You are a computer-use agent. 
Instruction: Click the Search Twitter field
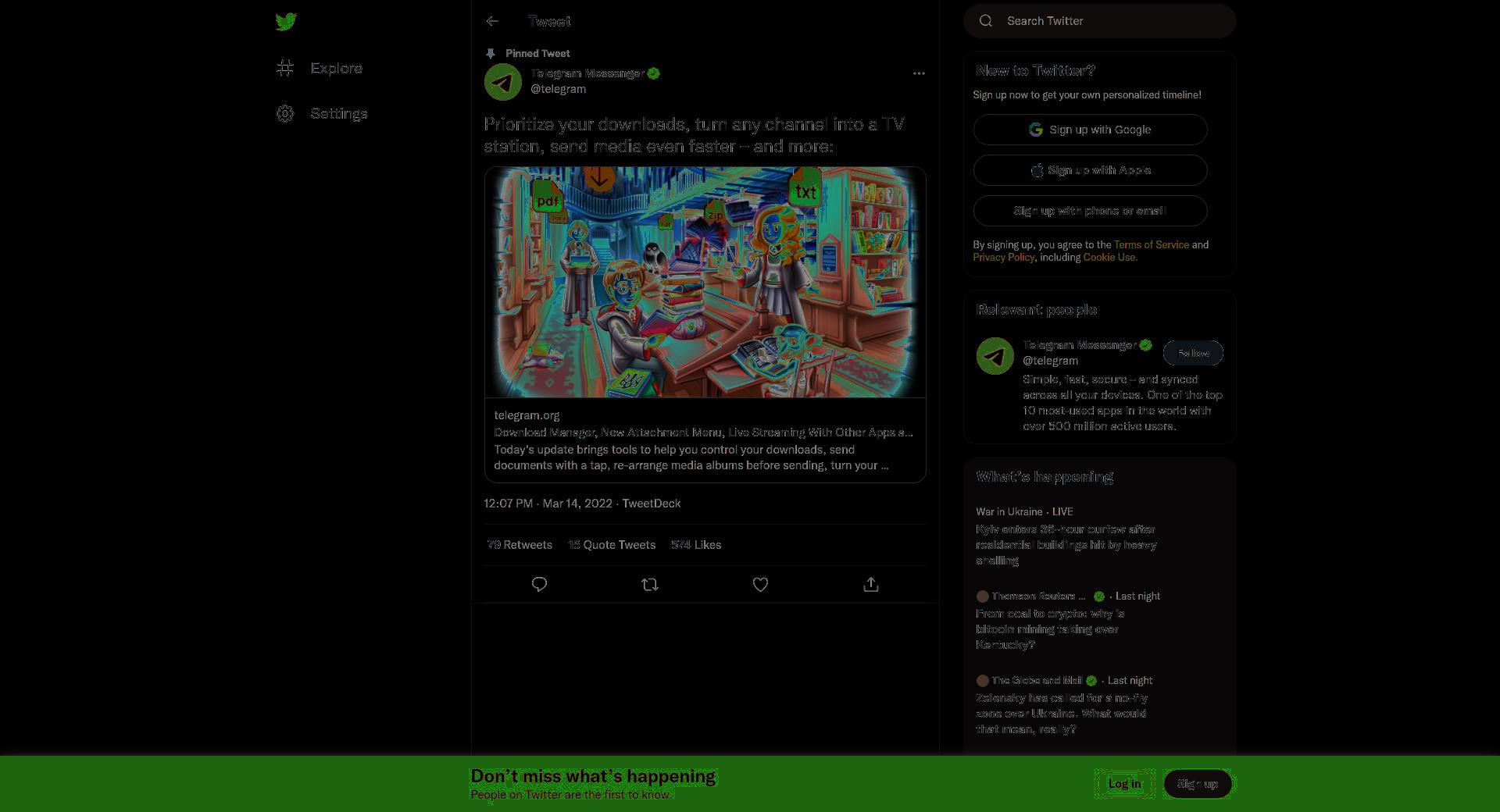pos(1099,21)
